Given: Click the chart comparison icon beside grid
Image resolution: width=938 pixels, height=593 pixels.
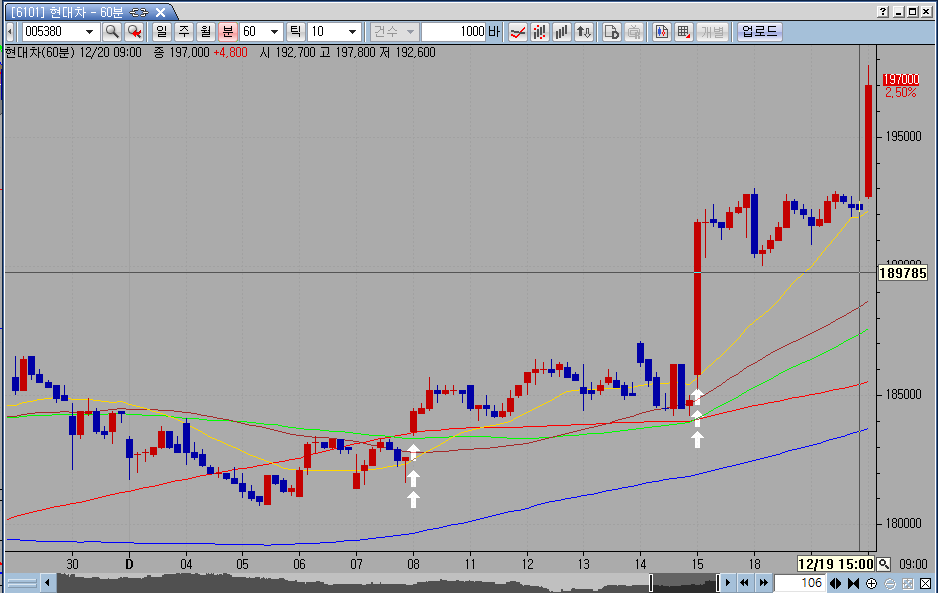Looking at the screenshot, I should point(661,31).
